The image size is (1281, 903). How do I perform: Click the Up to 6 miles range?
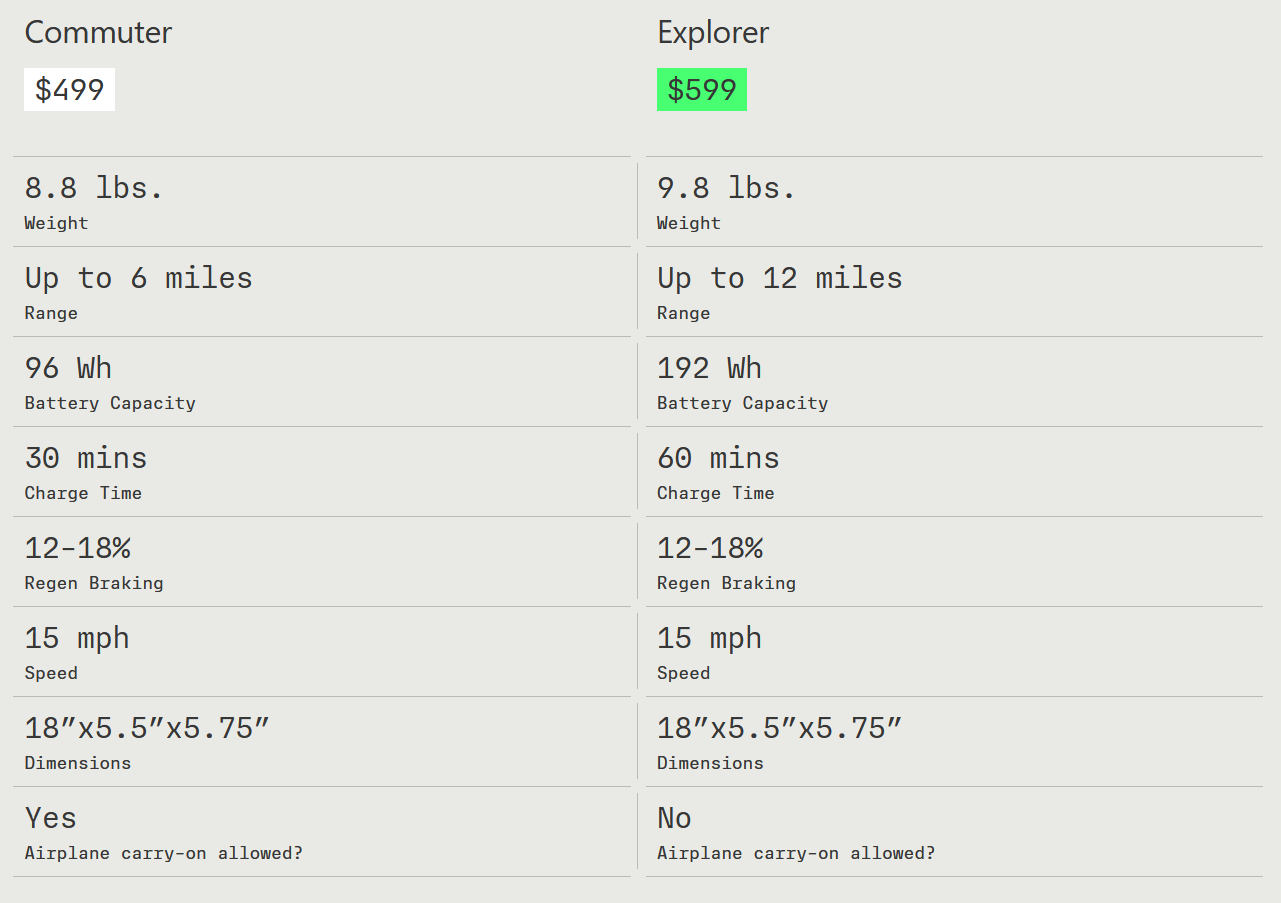[x=139, y=278]
